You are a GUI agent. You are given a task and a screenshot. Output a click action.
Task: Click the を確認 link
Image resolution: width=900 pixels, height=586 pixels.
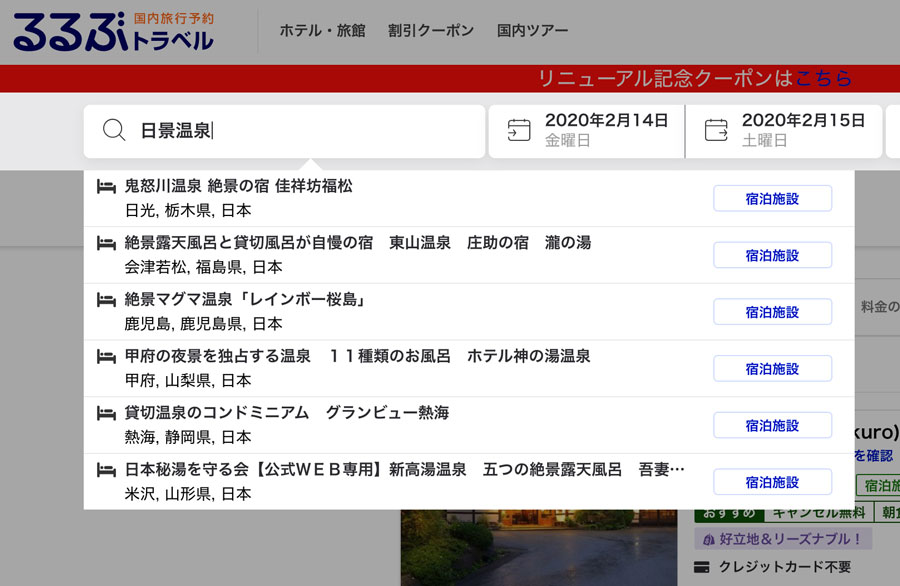coord(874,456)
